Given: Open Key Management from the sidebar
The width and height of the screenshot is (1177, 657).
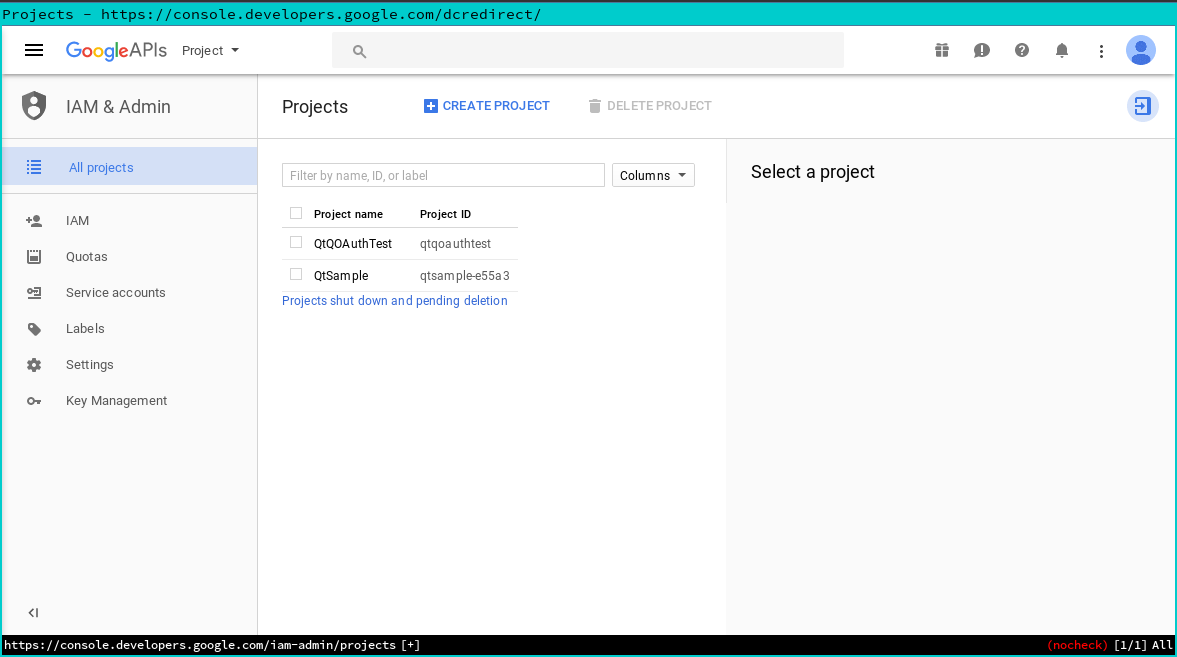Looking at the screenshot, I should (116, 400).
